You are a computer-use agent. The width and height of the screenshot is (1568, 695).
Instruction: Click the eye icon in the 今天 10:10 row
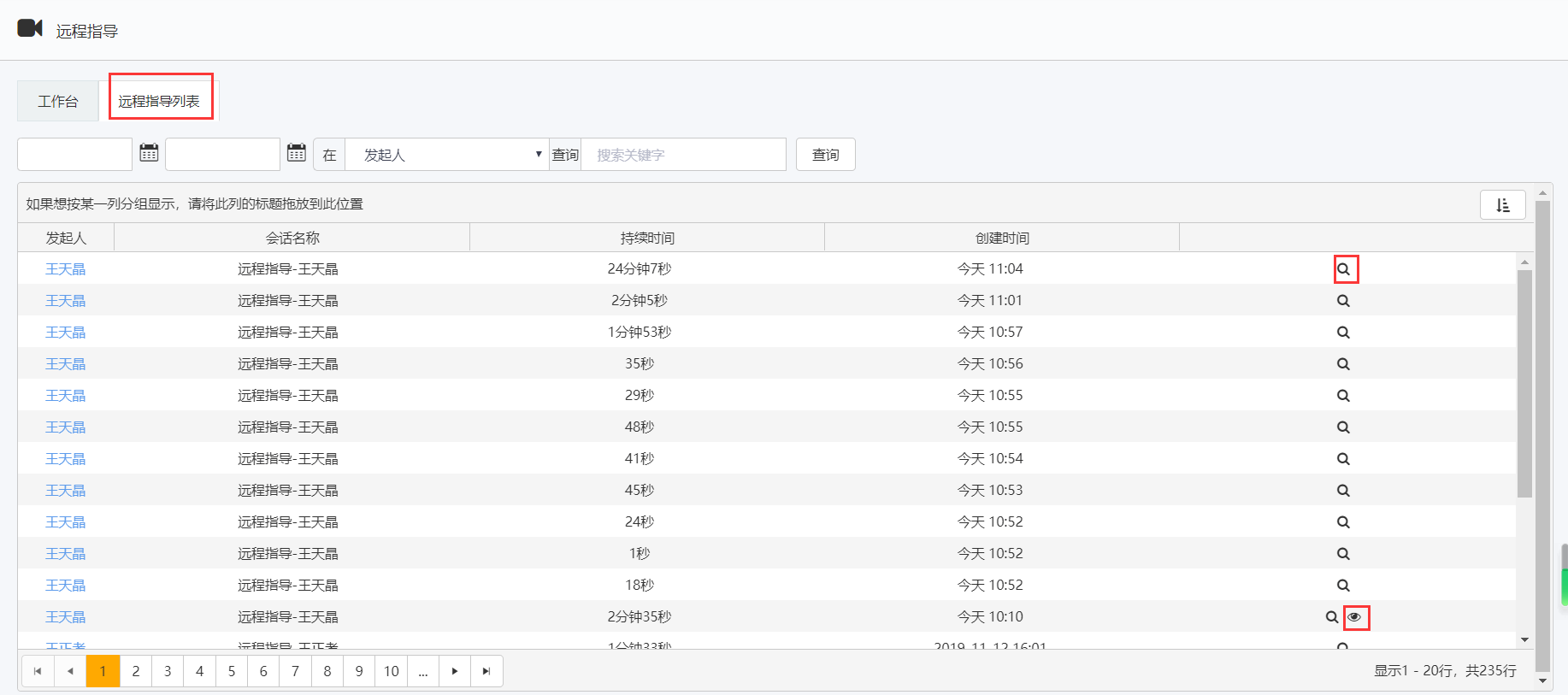click(1354, 617)
